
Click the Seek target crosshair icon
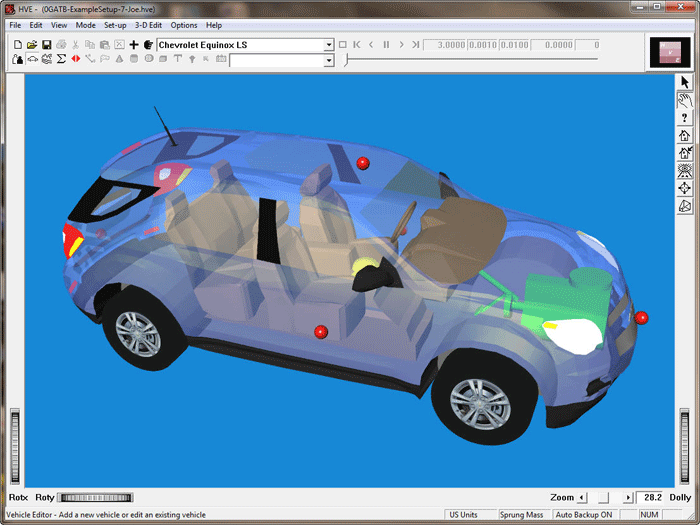click(685, 188)
